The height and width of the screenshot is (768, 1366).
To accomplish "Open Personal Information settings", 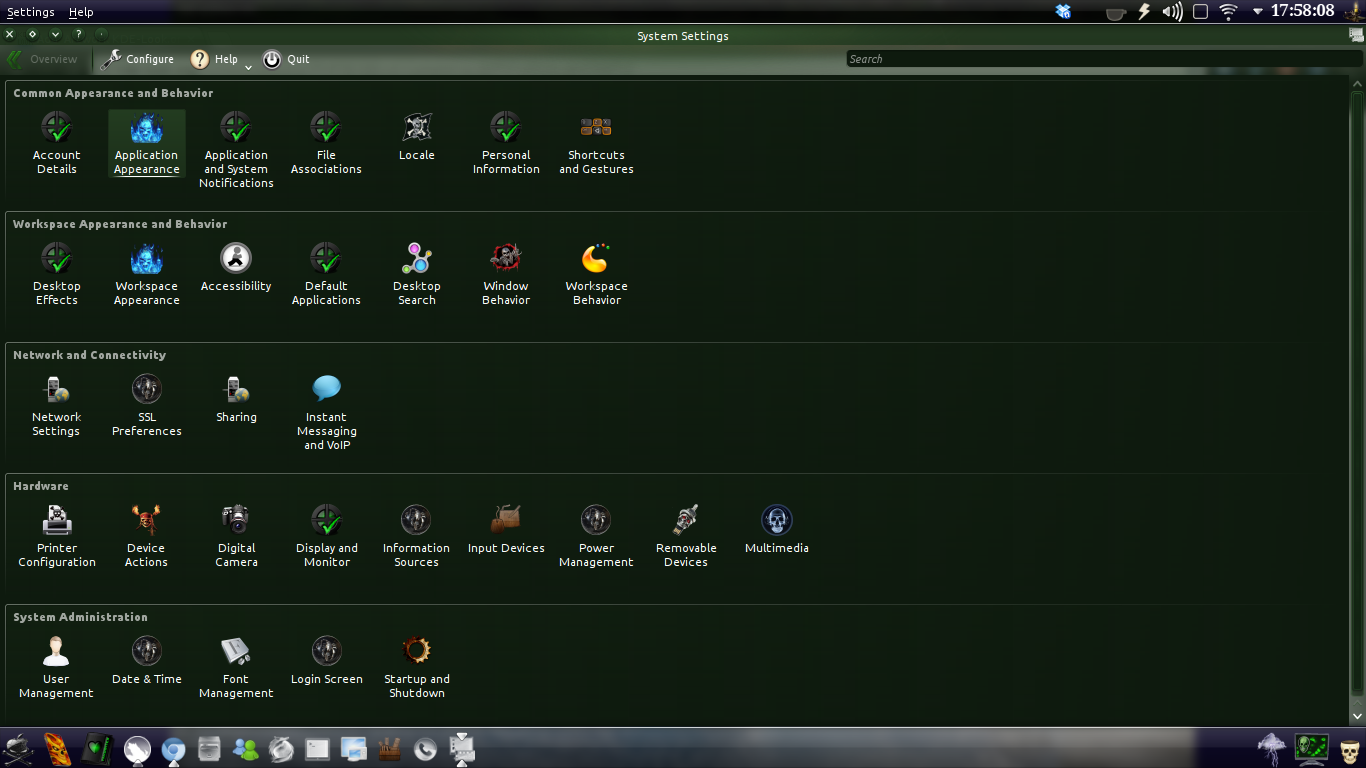I will (506, 144).
